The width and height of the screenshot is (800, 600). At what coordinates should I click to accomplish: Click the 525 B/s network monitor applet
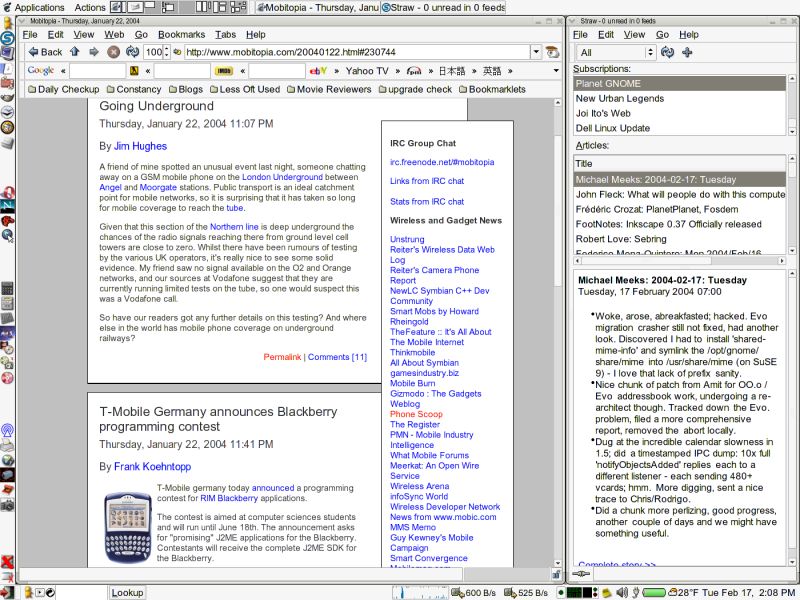[x=526, y=592]
